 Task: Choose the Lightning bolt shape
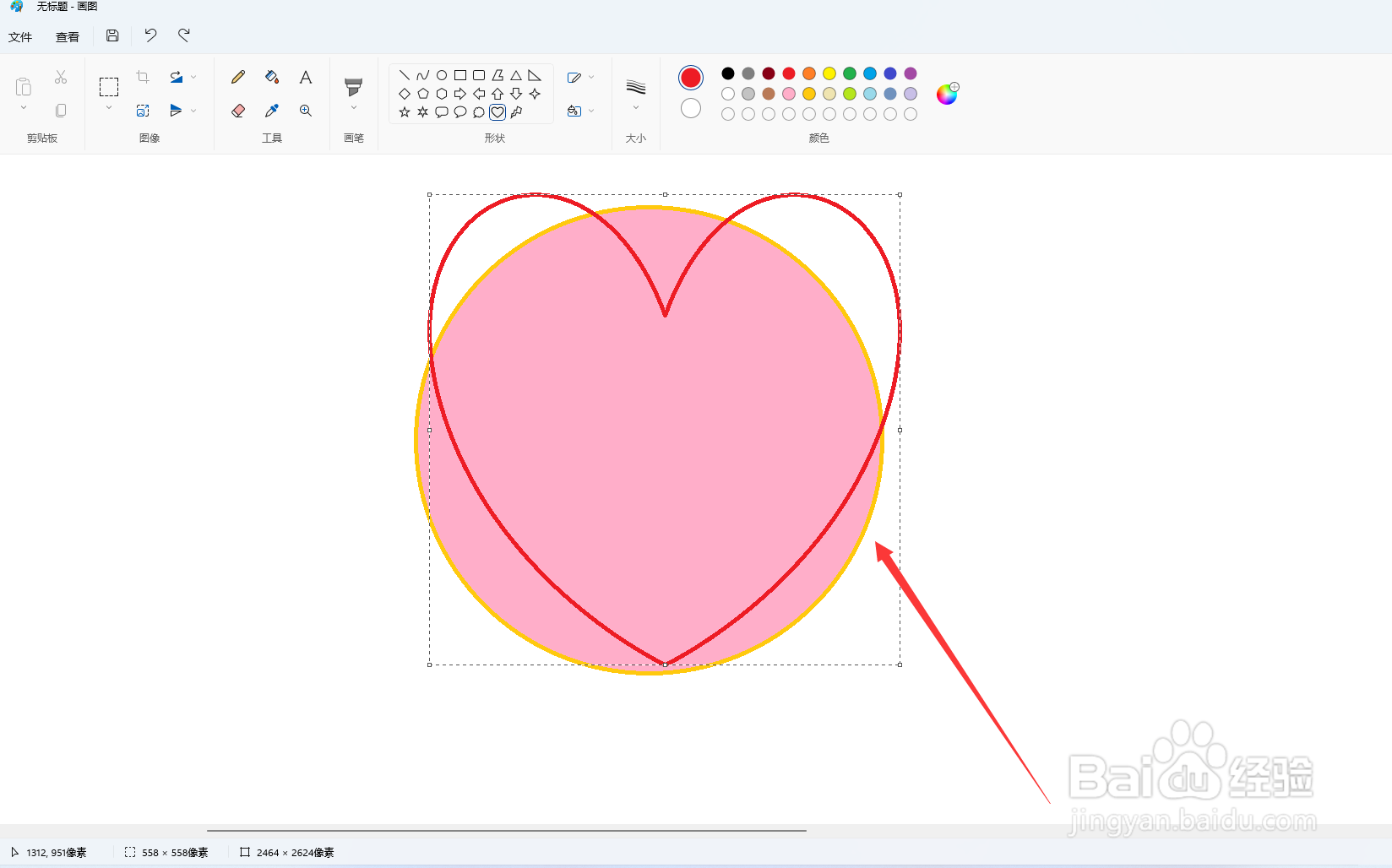click(x=516, y=112)
